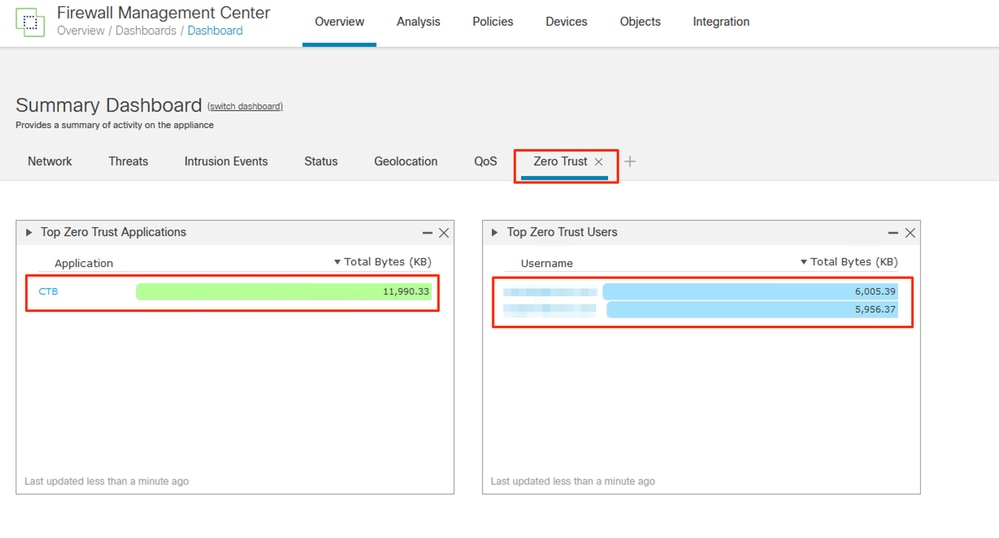Sort users by Total Bytes (KB) column
Screen dimensions: 999x538
pyautogui.click(x=849, y=262)
